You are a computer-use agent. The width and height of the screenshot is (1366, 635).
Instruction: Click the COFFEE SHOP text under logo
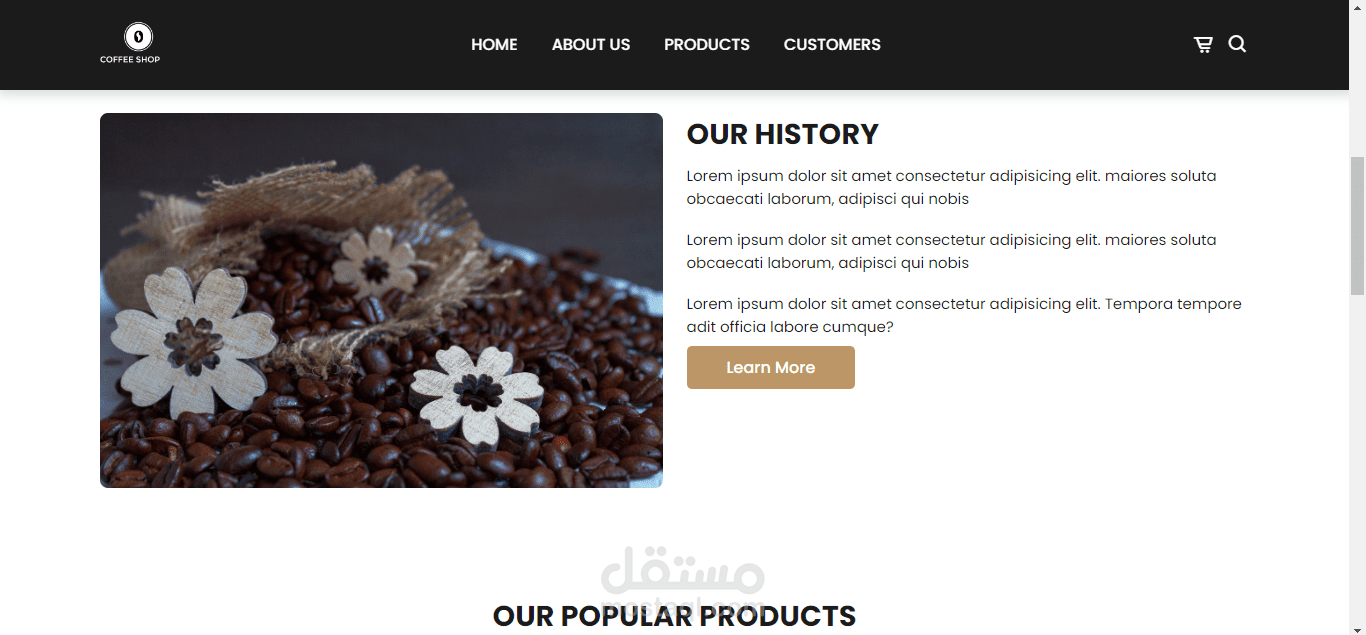click(130, 59)
